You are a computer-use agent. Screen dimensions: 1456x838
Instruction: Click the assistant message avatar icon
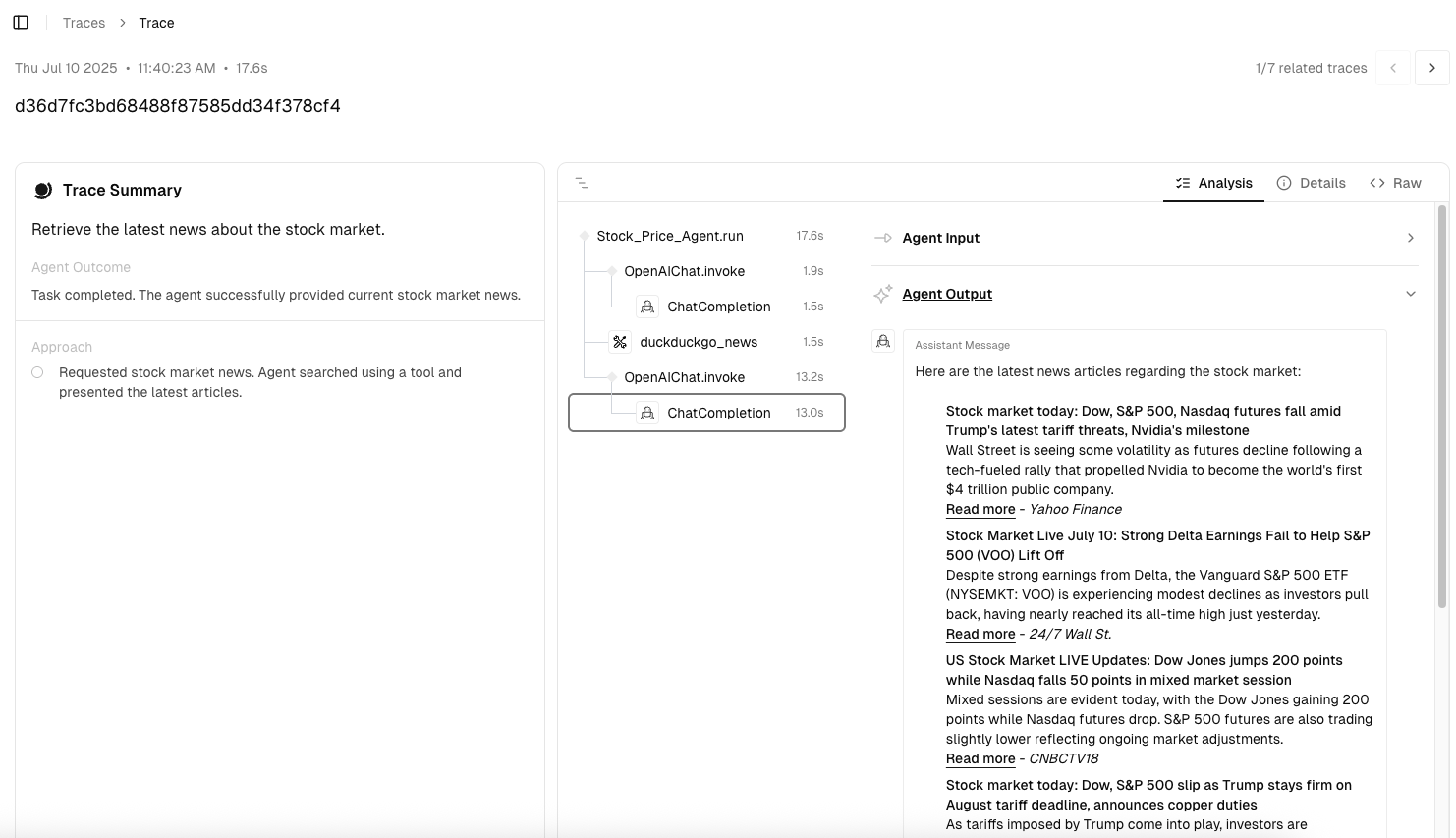click(883, 341)
